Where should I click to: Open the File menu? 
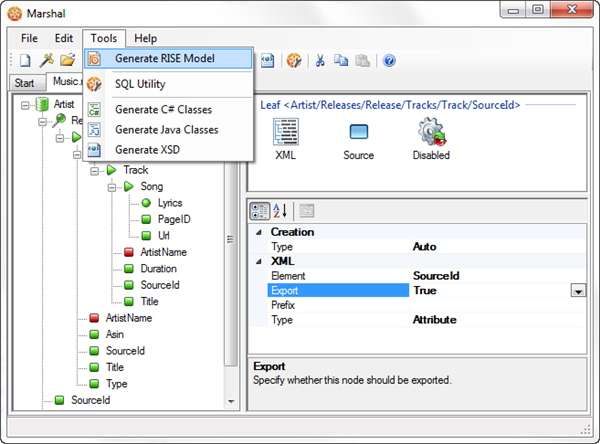(x=29, y=38)
